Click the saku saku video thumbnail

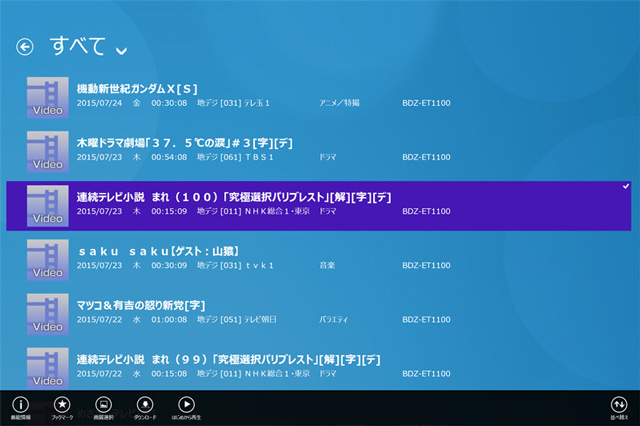coord(47,258)
